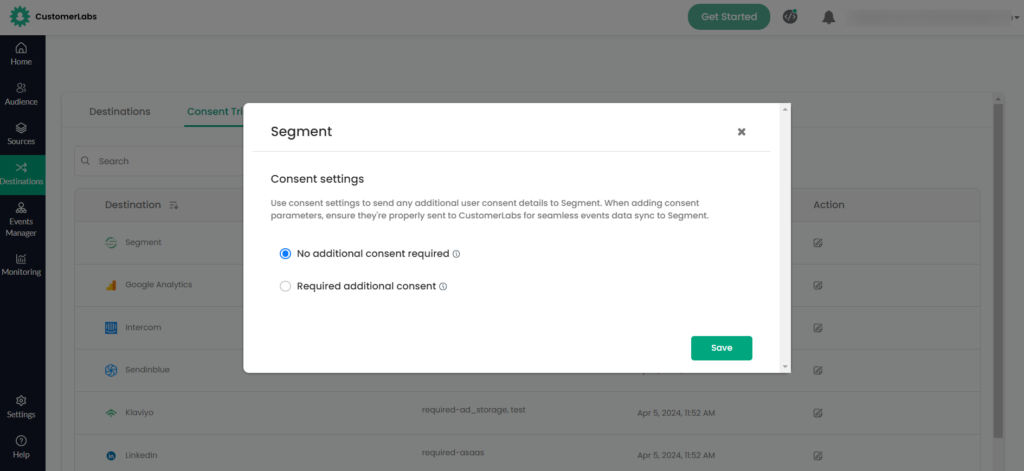1024x471 pixels.
Task: Click the search magnifier icon
Action: 85,161
